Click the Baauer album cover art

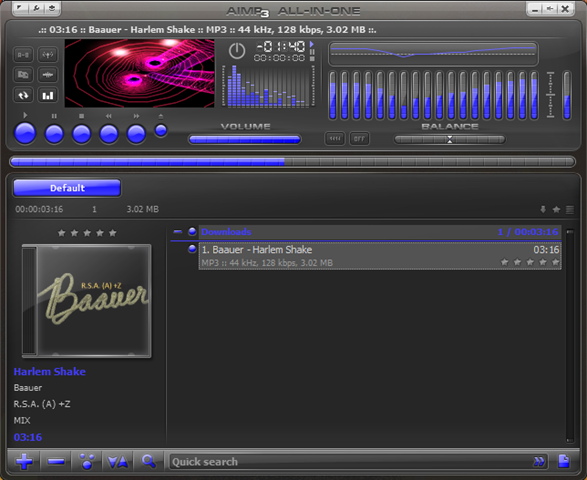tap(86, 301)
